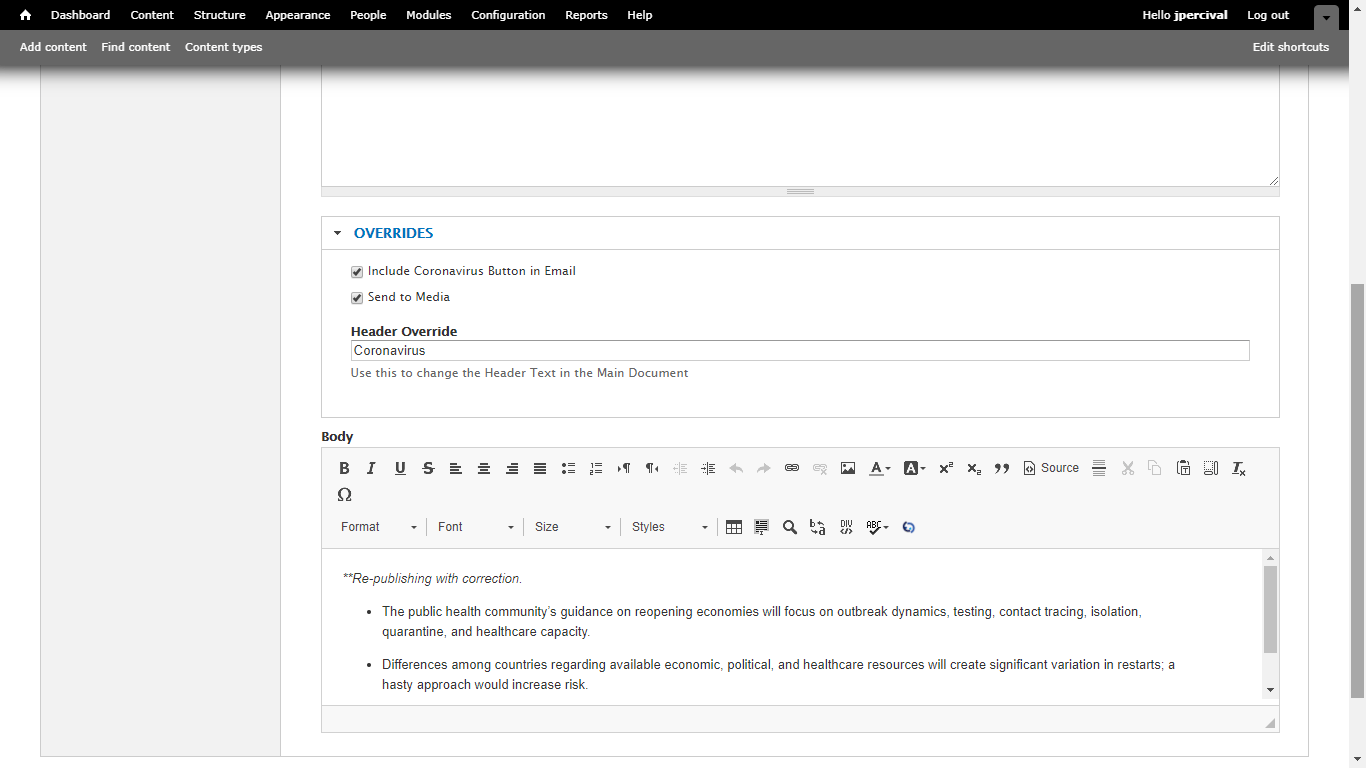Uncheck Include Coronavirus Button in Email
Screen dimensions: 1366x768
(x=357, y=271)
